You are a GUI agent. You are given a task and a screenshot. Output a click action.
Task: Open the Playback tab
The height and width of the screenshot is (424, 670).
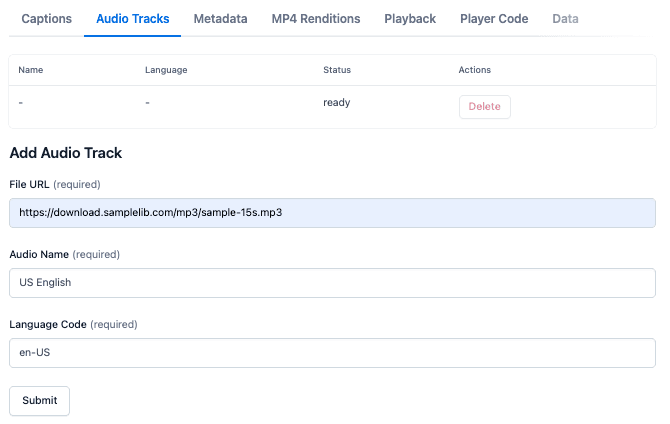point(410,19)
